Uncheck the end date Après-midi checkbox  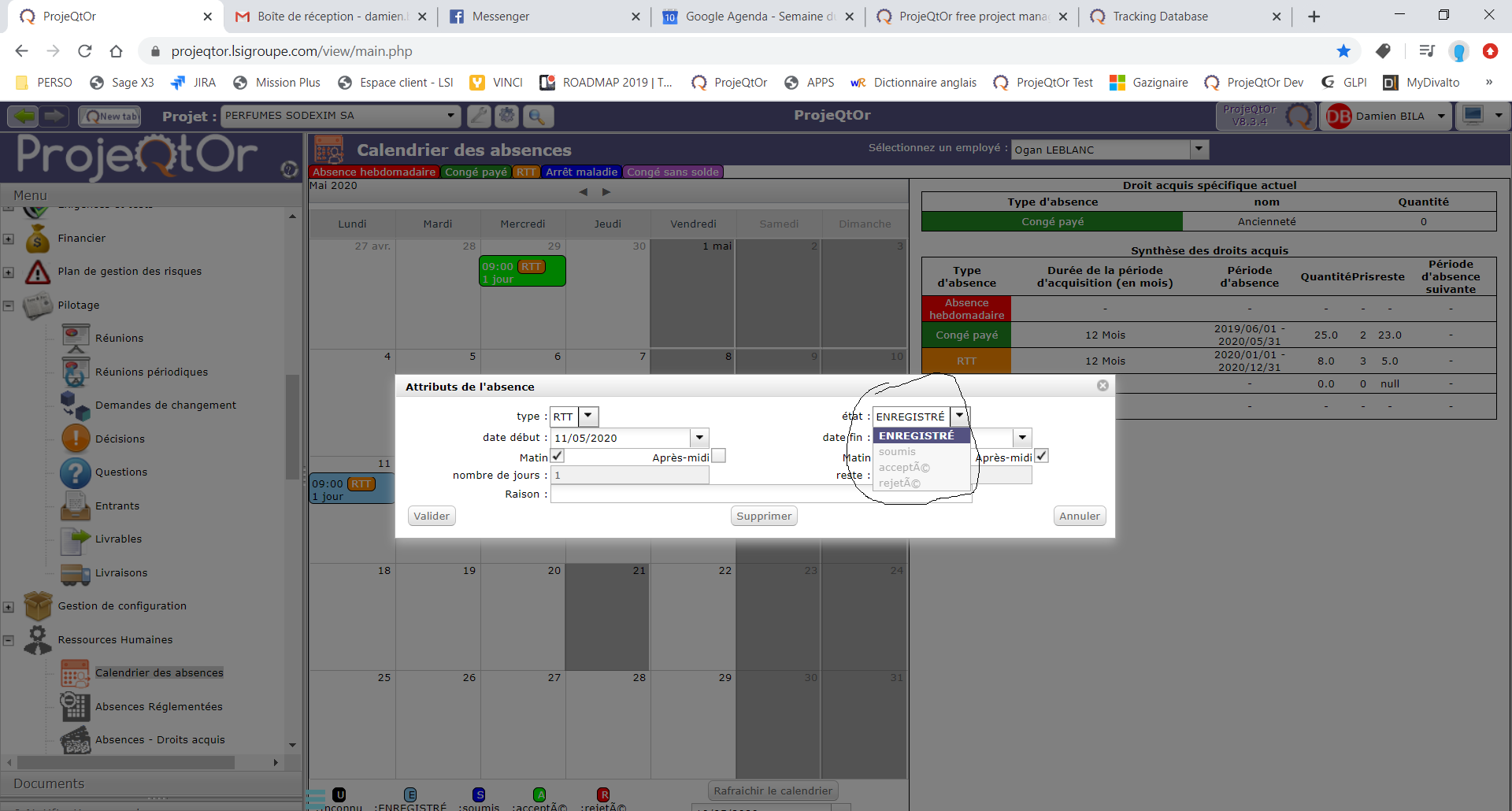pos(1041,457)
